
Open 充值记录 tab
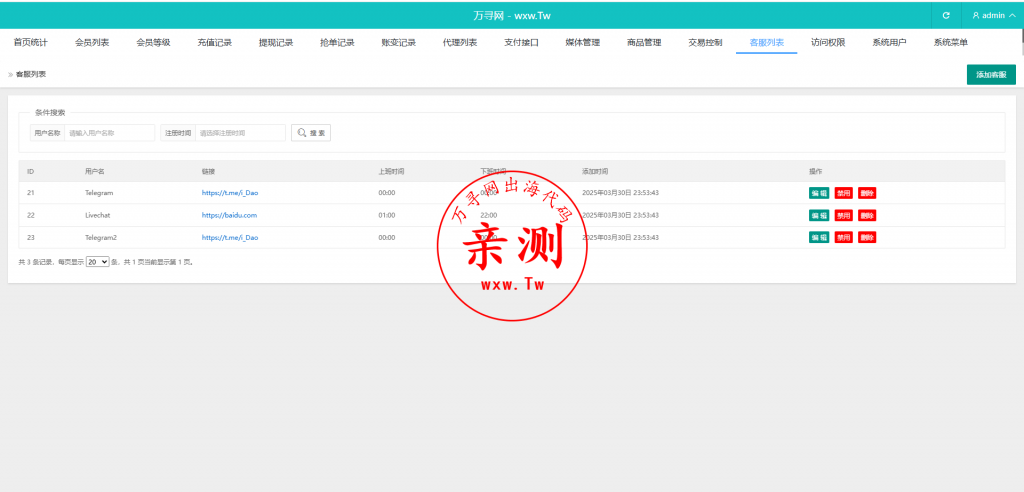click(215, 42)
